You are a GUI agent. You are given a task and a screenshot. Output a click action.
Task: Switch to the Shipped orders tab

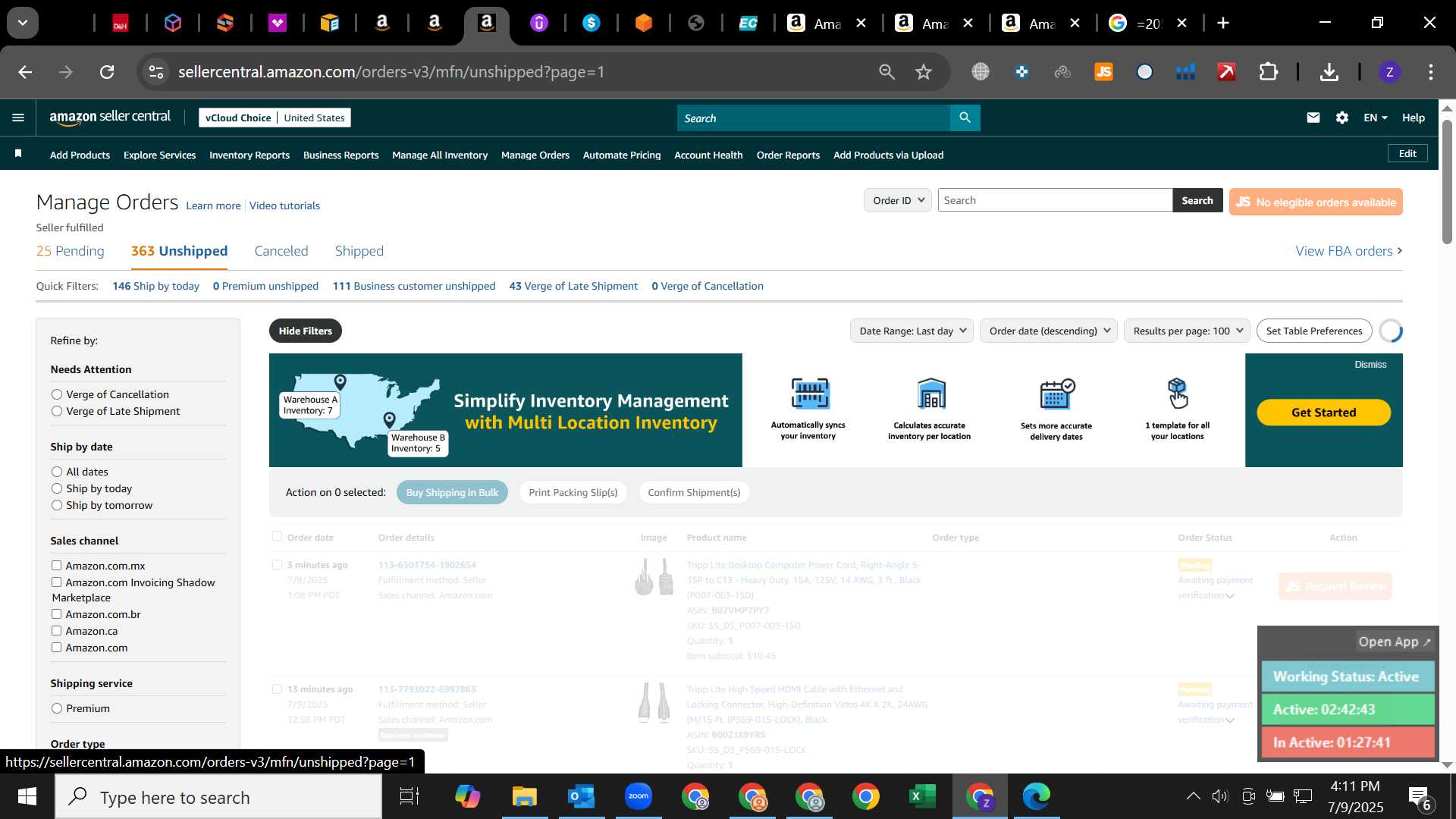pos(359,251)
